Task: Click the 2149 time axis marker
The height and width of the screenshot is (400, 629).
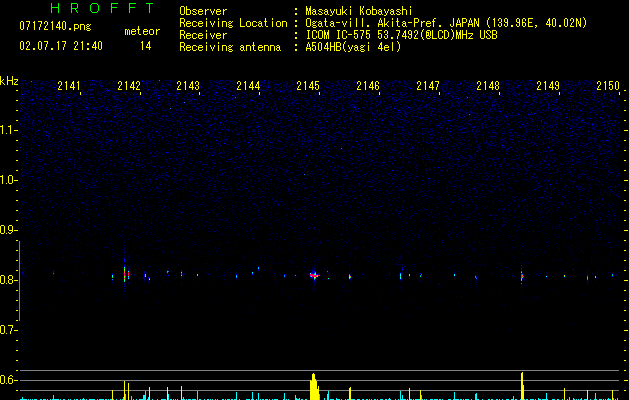Action: (548, 86)
